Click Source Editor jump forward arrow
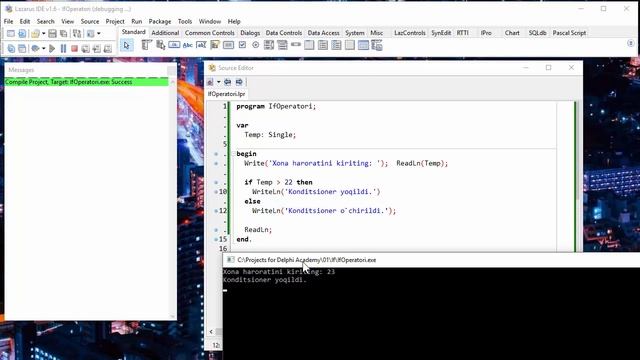The height and width of the screenshot is (360, 640). coord(239,82)
